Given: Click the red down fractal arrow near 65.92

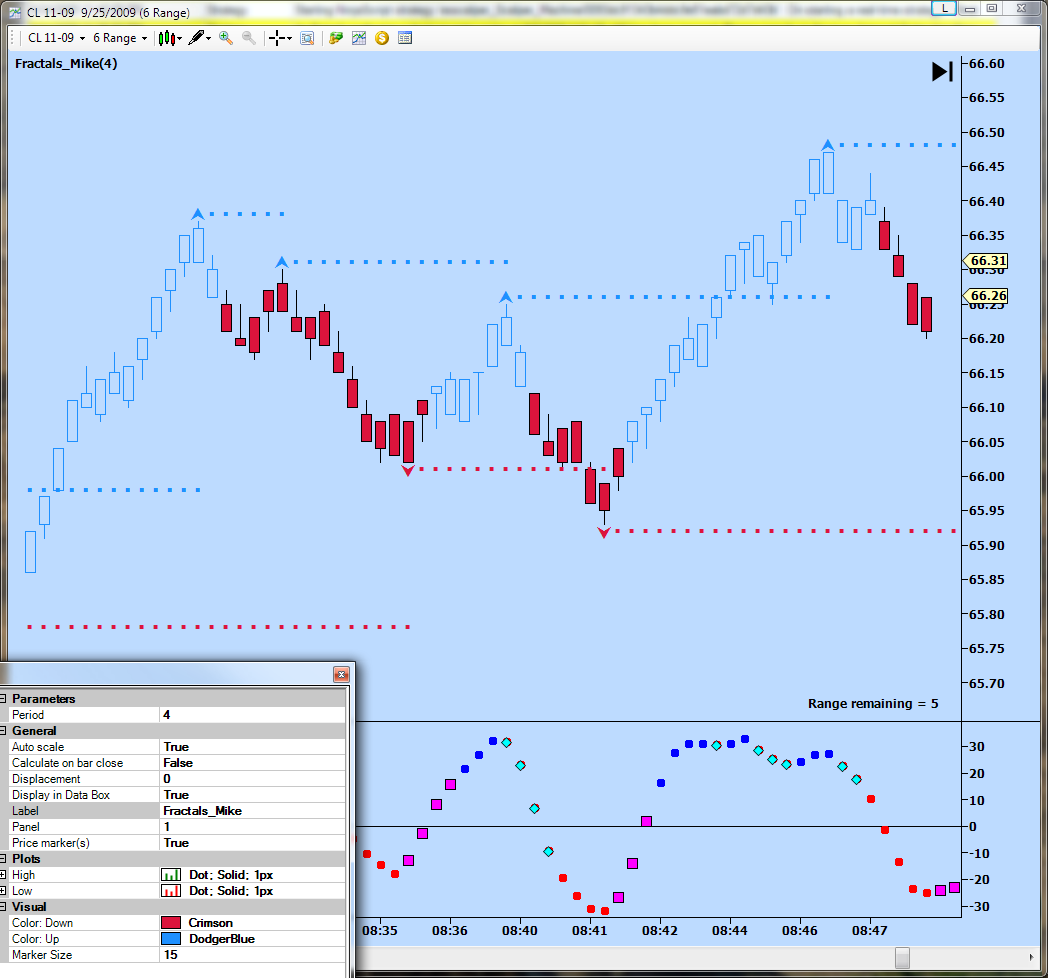Looking at the screenshot, I should click(604, 533).
